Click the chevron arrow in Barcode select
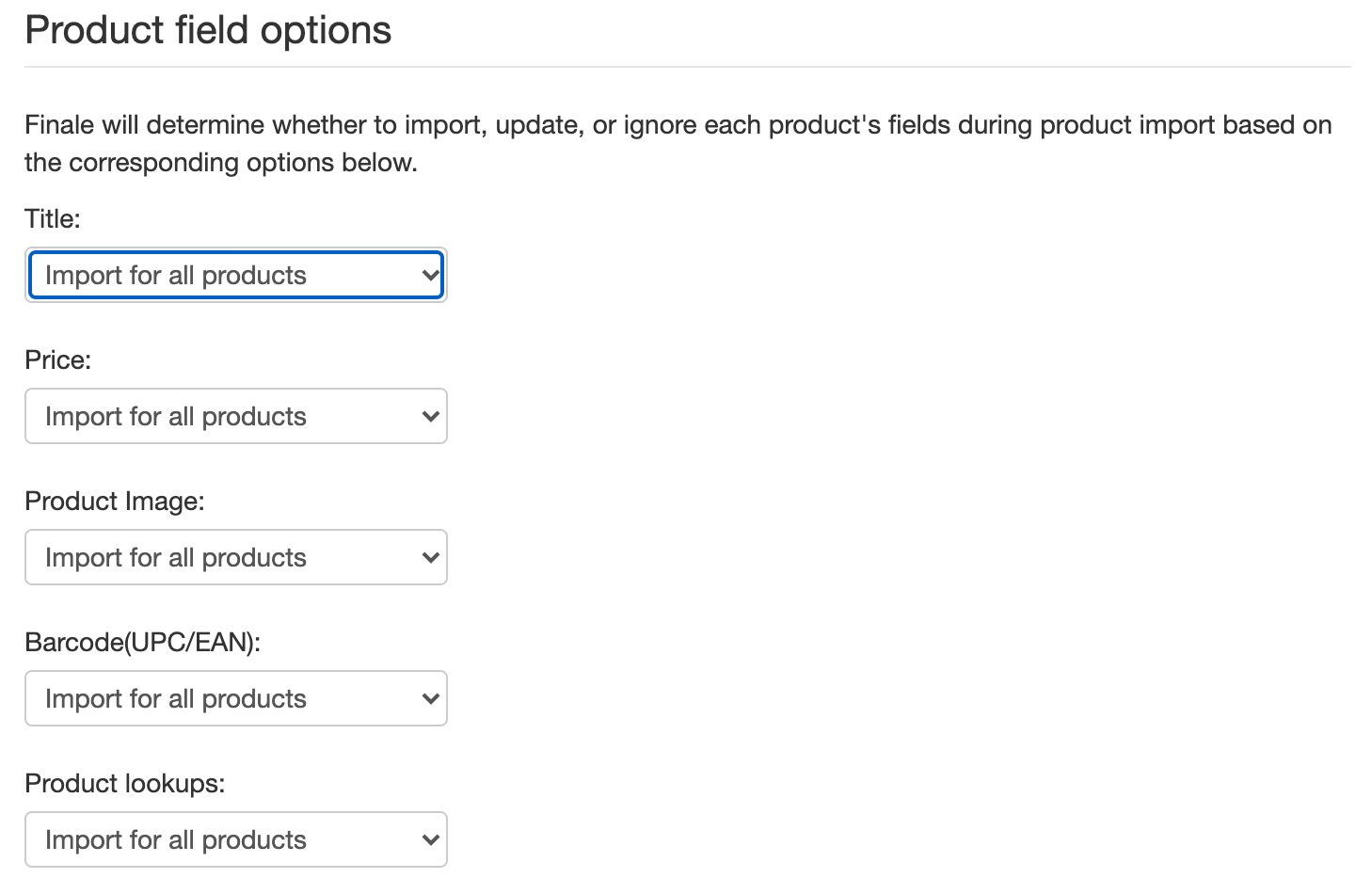The image size is (1372, 894). 430,699
